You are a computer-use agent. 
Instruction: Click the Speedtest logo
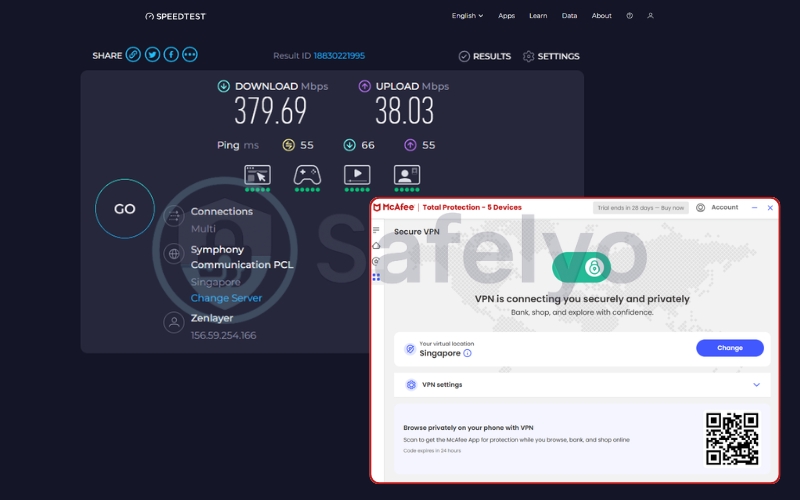point(175,16)
